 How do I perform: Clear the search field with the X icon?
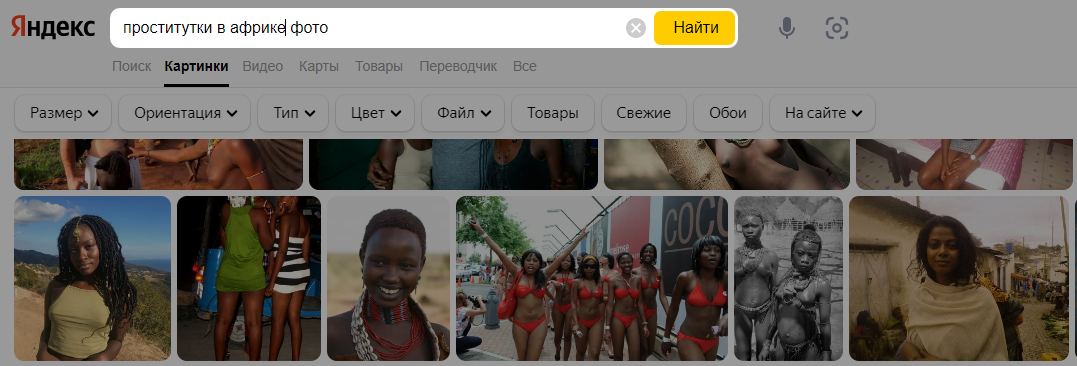coord(636,28)
